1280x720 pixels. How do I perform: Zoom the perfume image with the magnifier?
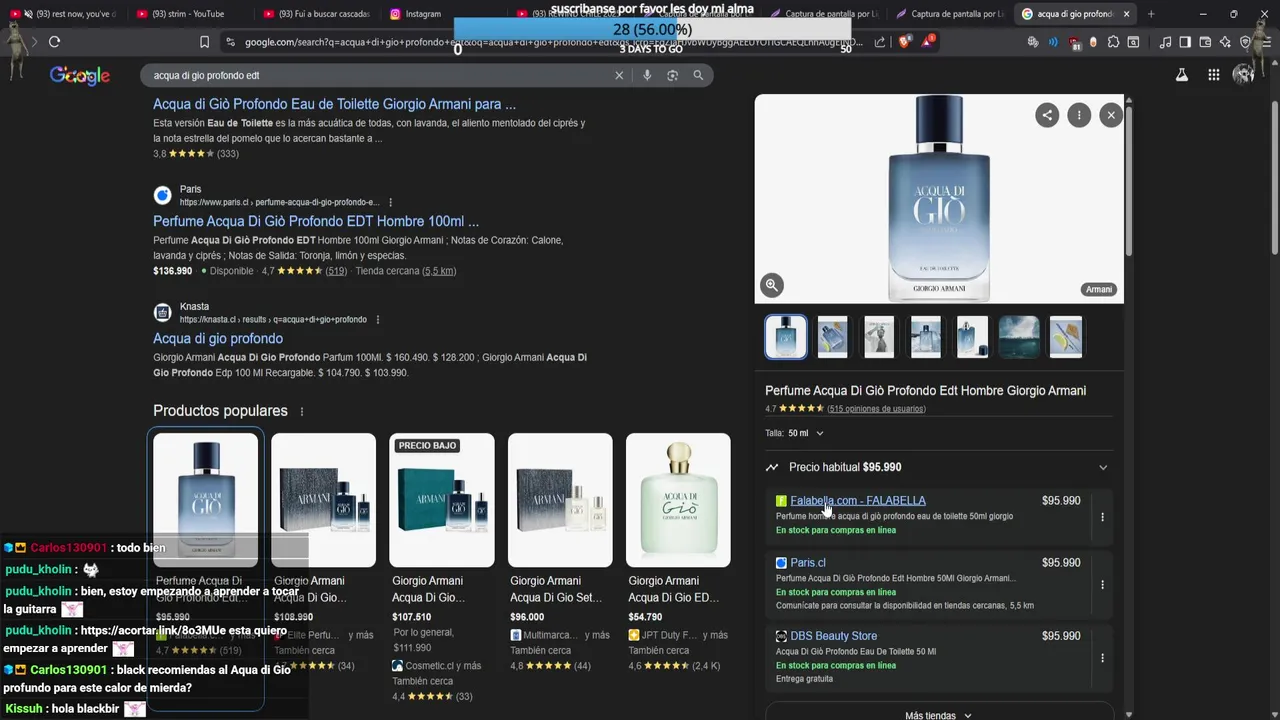coord(772,285)
